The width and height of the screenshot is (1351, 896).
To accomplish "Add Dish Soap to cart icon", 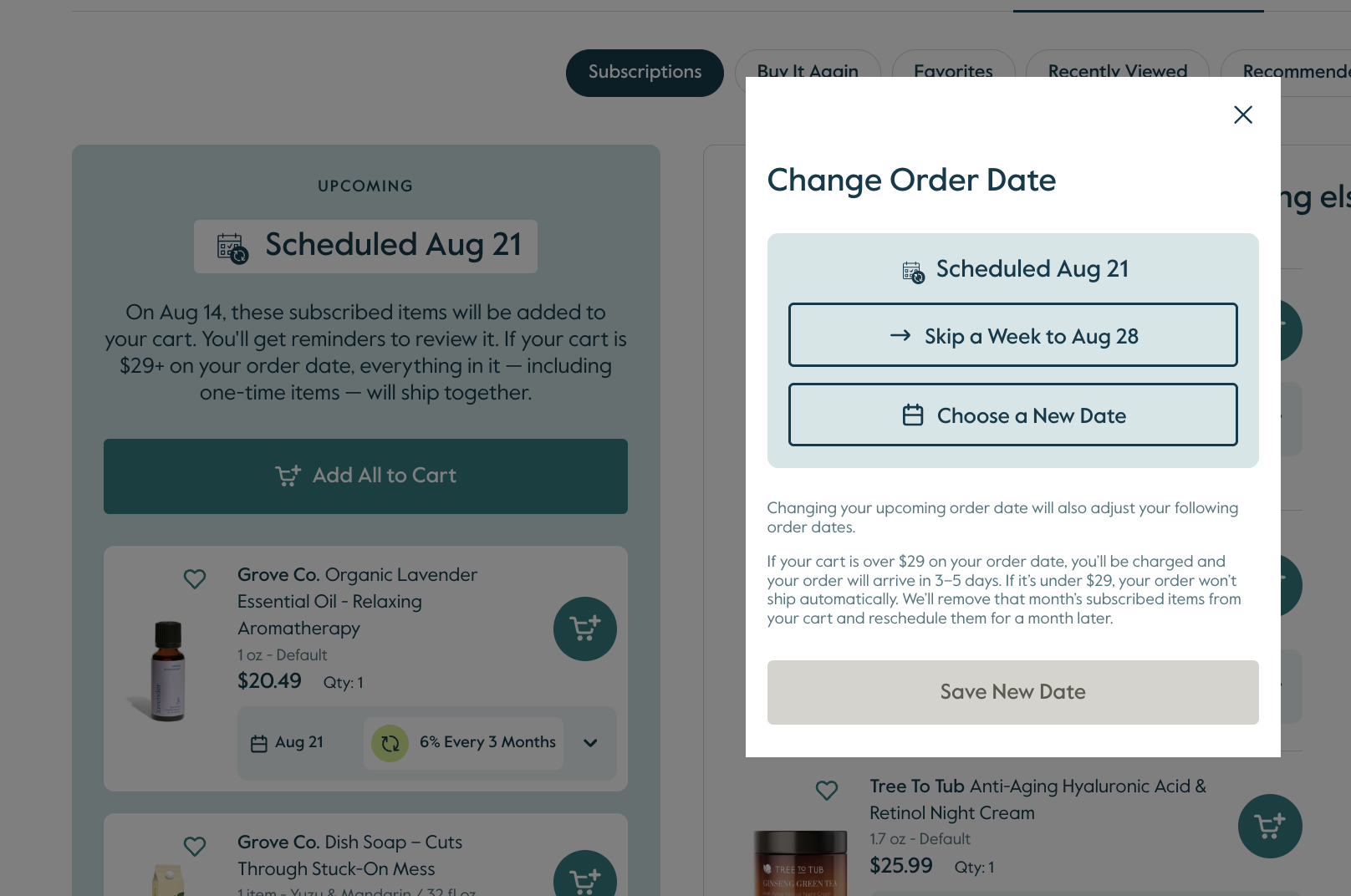I will tap(585, 873).
